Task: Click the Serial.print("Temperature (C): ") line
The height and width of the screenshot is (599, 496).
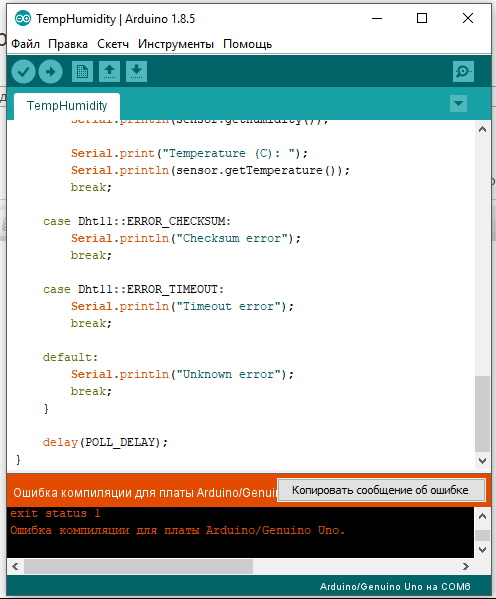Action: pyautogui.click(x=189, y=154)
